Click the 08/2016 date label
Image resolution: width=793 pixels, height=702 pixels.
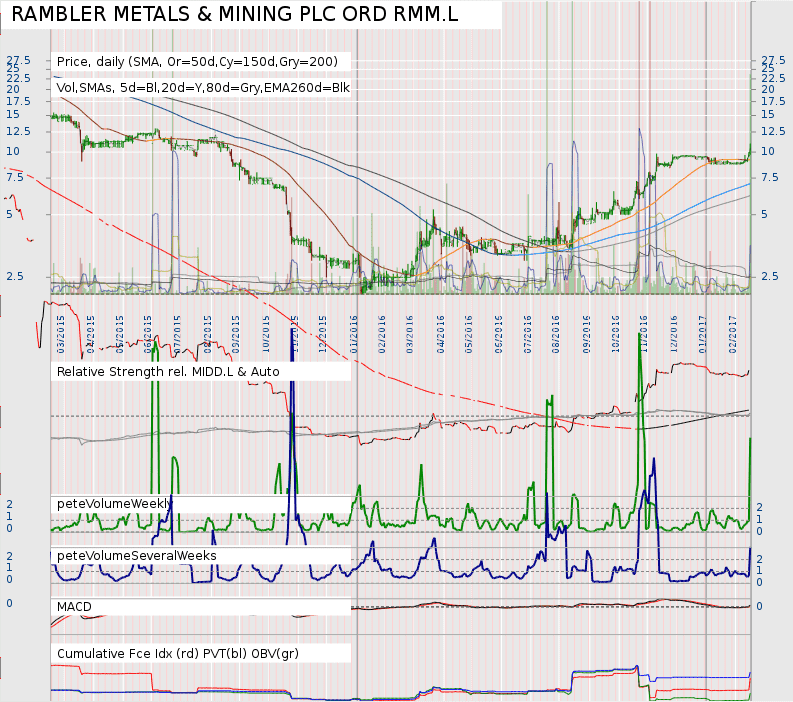(556, 334)
